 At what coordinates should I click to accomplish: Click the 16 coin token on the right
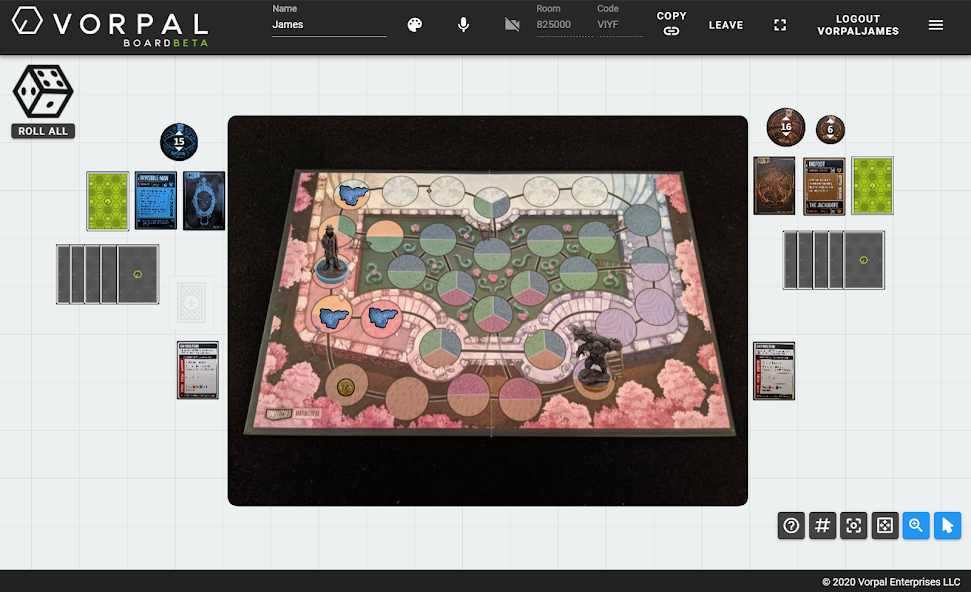coord(786,128)
